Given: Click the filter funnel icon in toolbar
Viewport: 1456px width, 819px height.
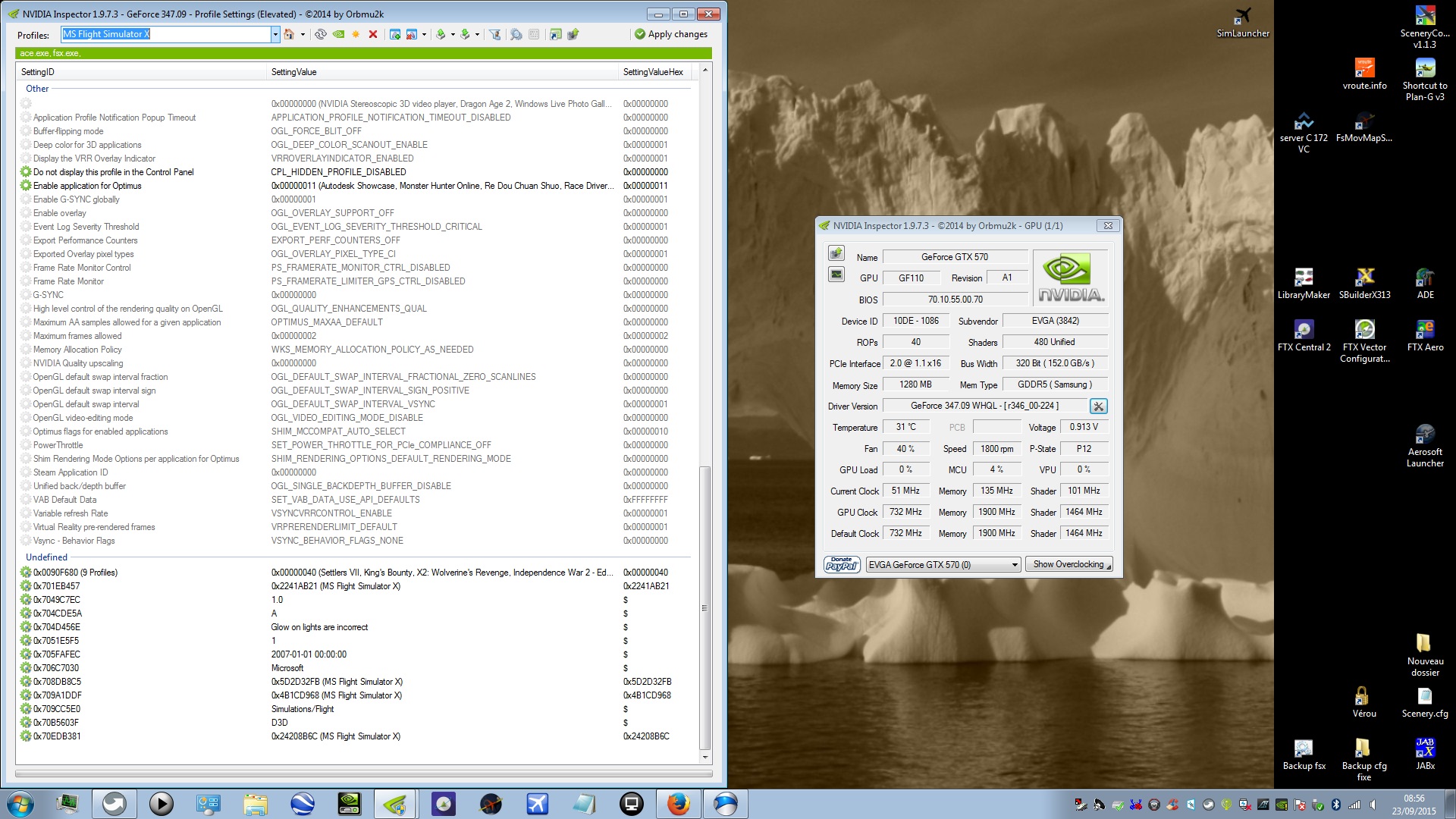Looking at the screenshot, I should point(494,34).
